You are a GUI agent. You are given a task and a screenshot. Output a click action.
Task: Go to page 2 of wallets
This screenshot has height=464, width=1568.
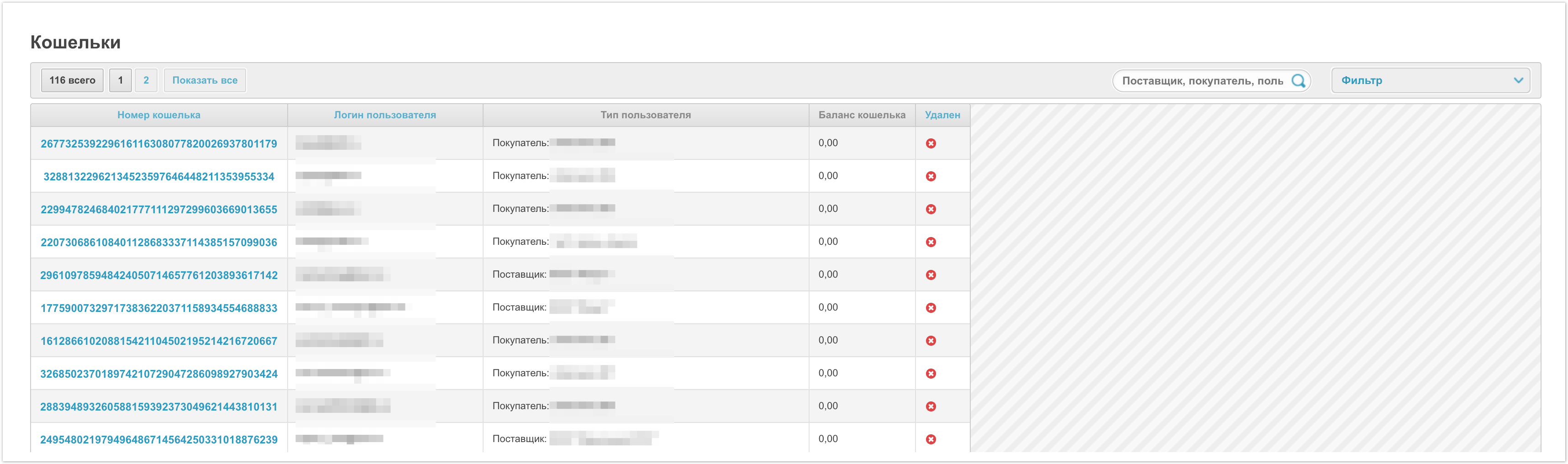coord(146,80)
